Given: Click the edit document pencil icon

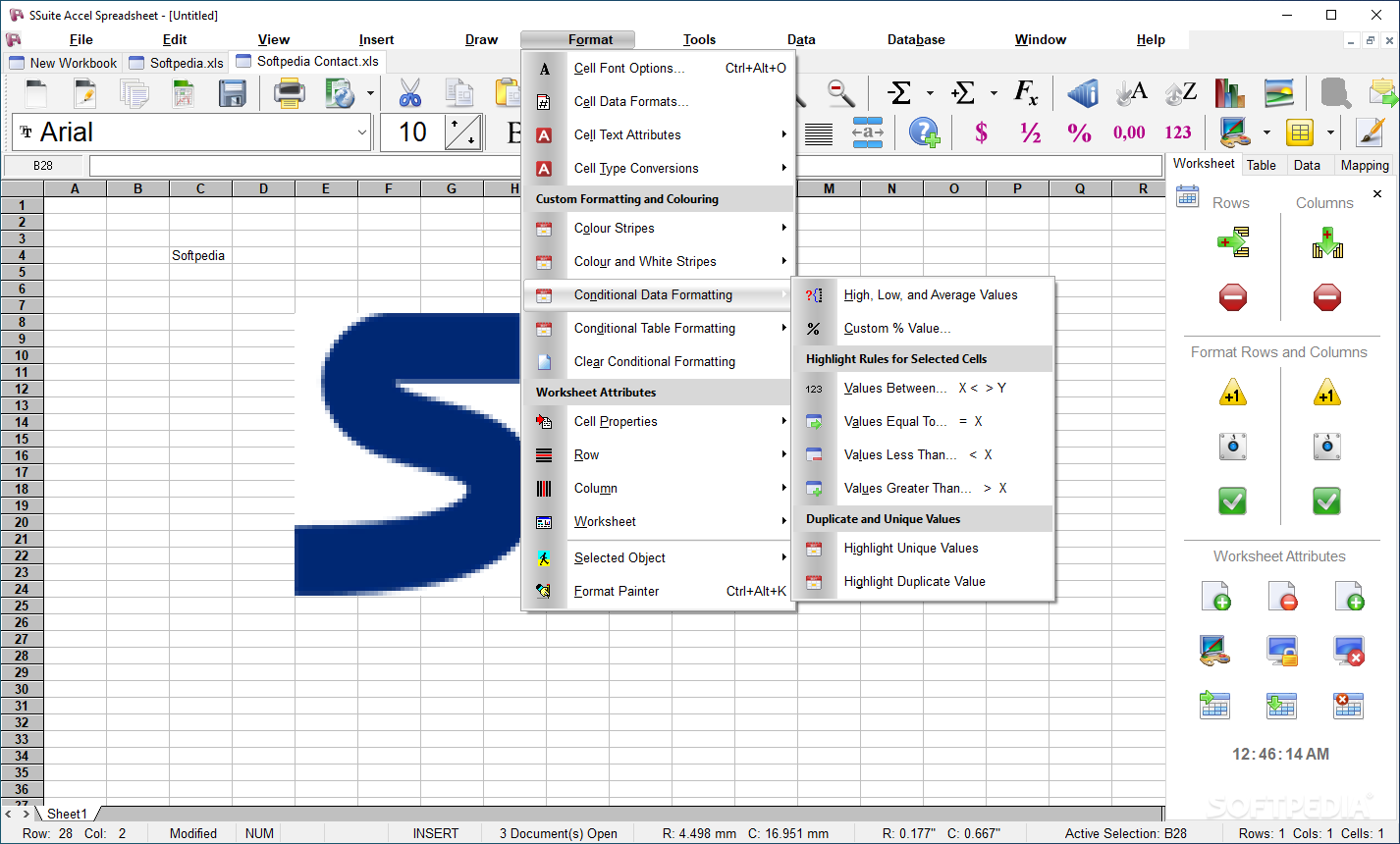Looking at the screenshot, I should click(84, 94).
